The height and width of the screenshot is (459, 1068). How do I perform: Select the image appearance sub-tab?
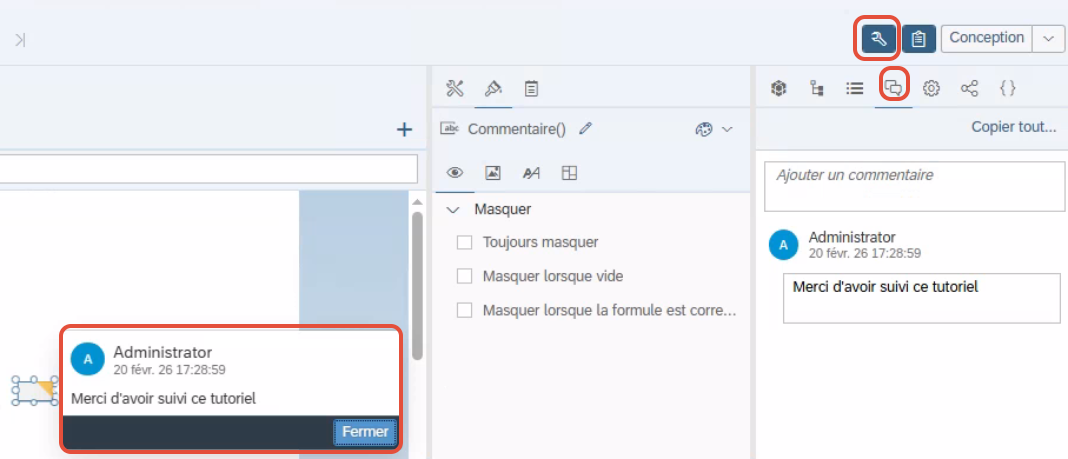(493, 173)
